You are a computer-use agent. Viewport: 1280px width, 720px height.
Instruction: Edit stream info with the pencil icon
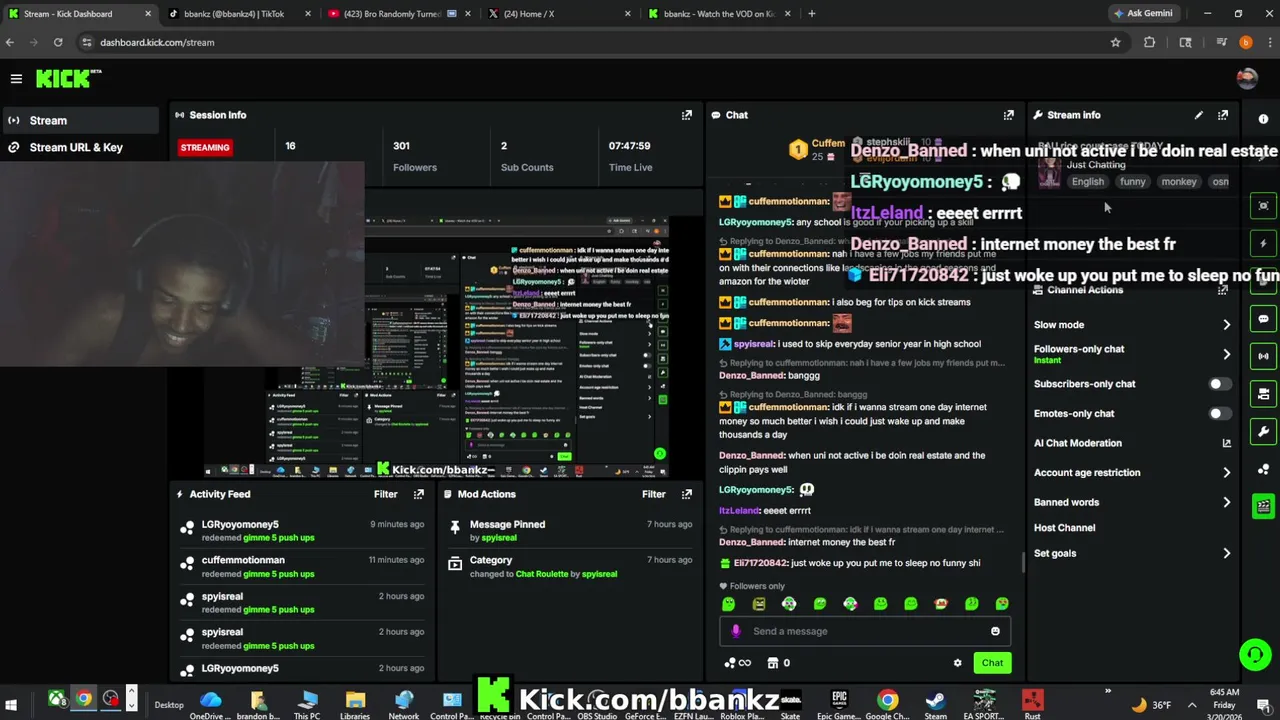click(x=1198, y=115)
